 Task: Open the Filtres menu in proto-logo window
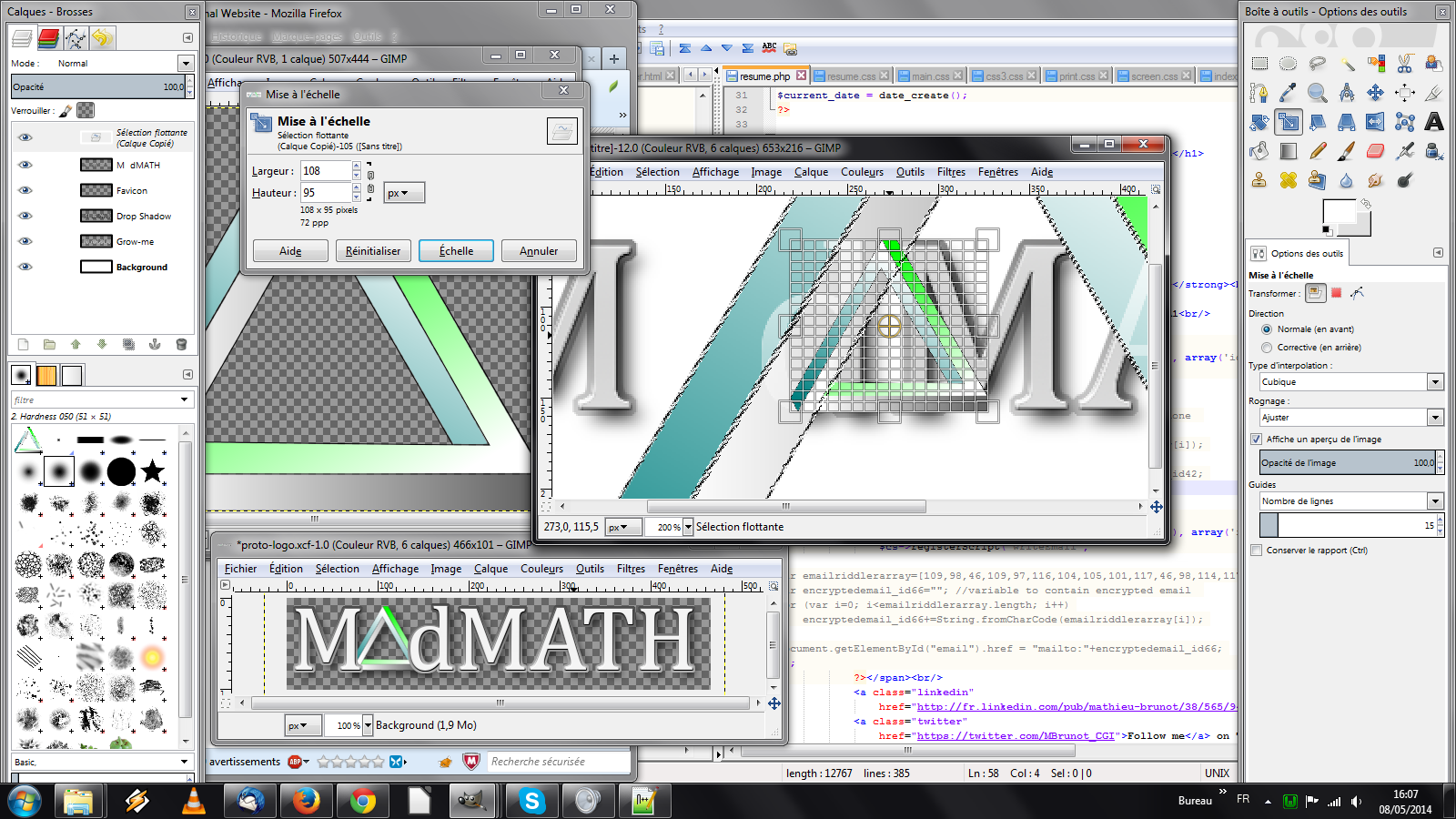pyautogui.click(x=631, y=569)
